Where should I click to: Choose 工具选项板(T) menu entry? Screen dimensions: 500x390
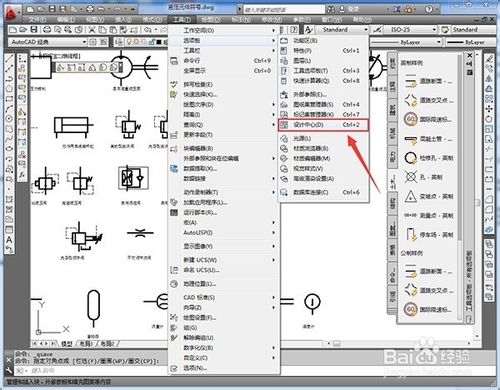point(324,71)
